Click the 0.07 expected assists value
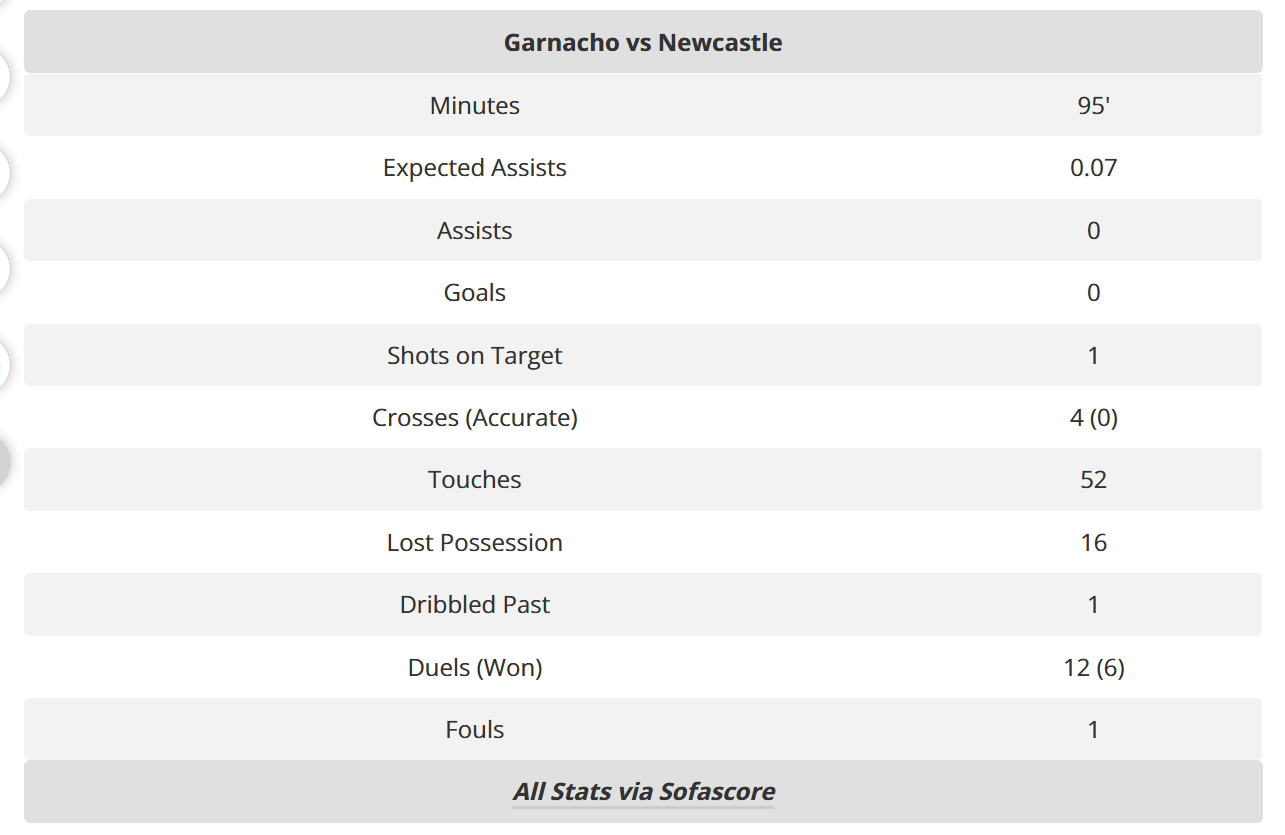 pyautogui.click(x=1093, y=168)
